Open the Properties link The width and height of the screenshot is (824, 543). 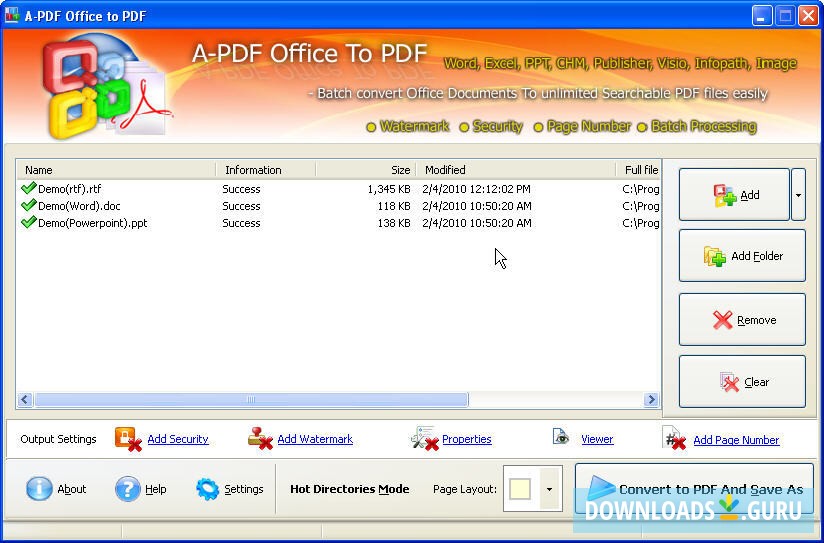pyautogui.click(x=467, y=439)
